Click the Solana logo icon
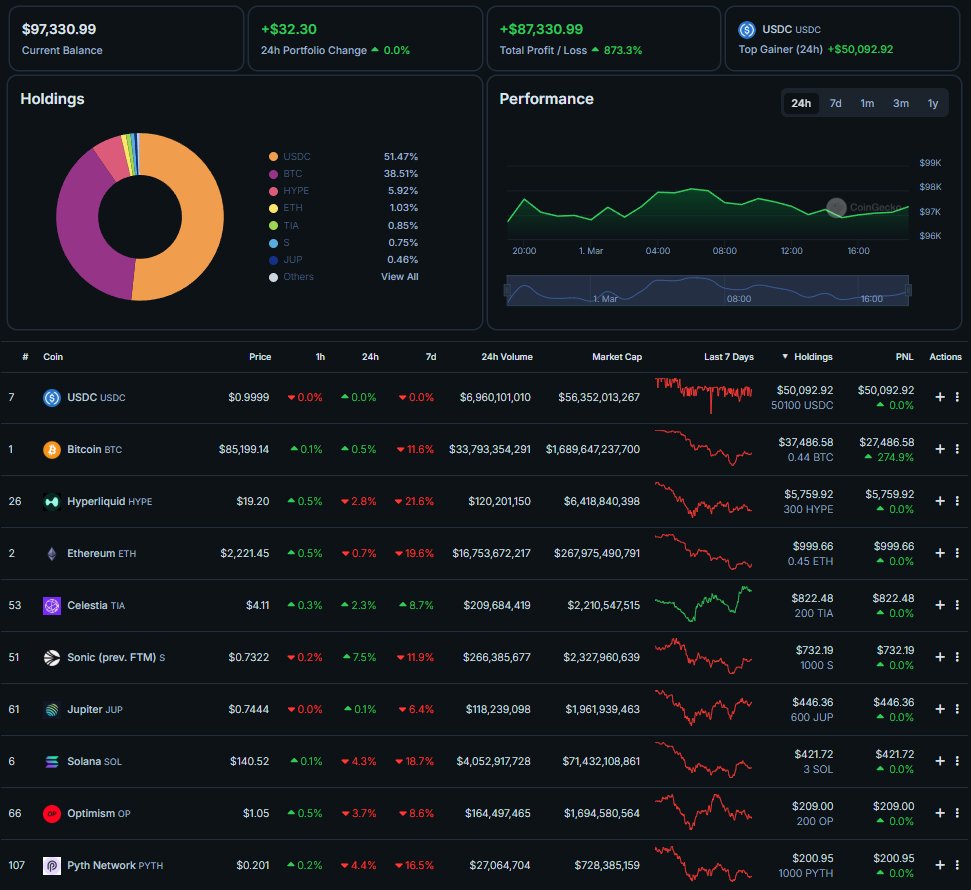Viewport: 971px width, 890px height. (51, 762)
